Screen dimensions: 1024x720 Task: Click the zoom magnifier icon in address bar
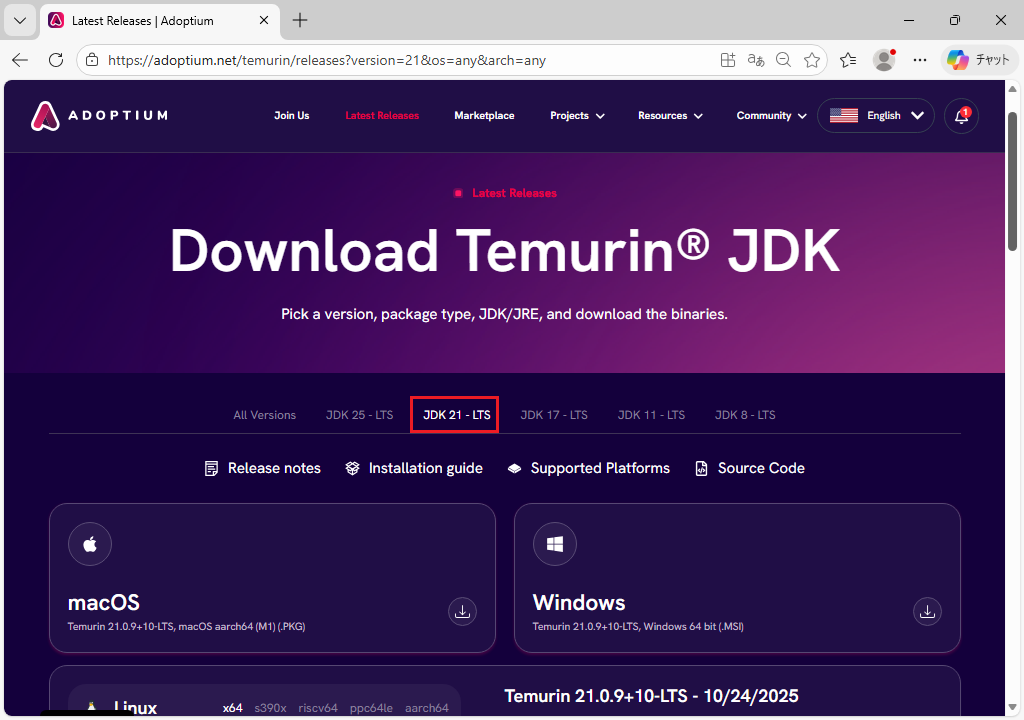click(x=784, y=60)
